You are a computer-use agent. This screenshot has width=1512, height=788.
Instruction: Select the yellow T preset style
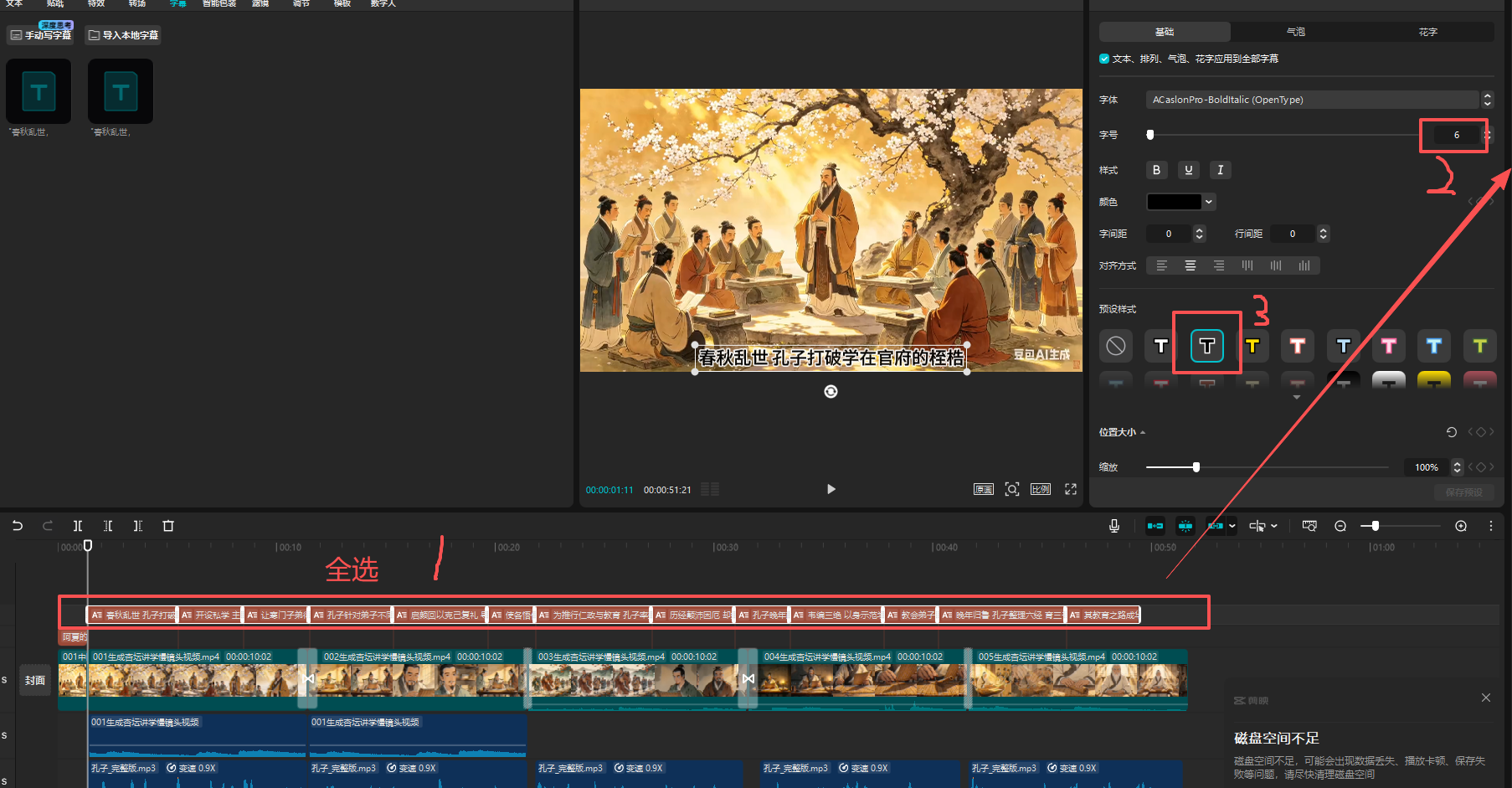click(1252, 346)
